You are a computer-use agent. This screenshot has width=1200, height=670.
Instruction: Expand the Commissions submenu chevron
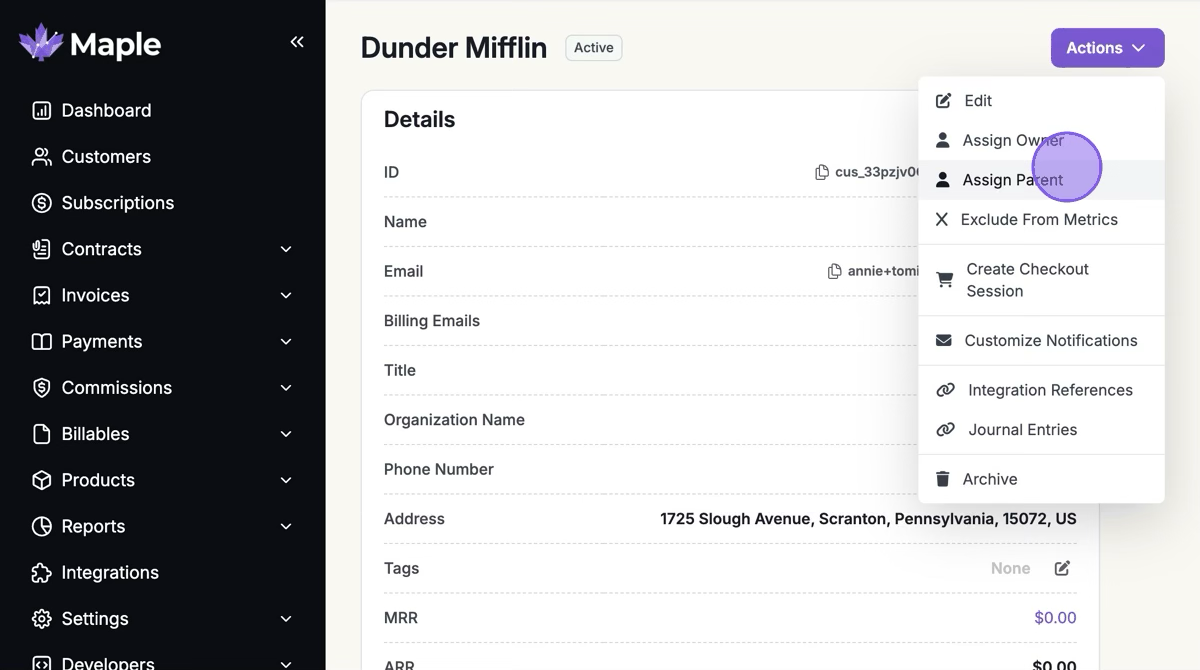pyautogui.click(x=286, y=388)
